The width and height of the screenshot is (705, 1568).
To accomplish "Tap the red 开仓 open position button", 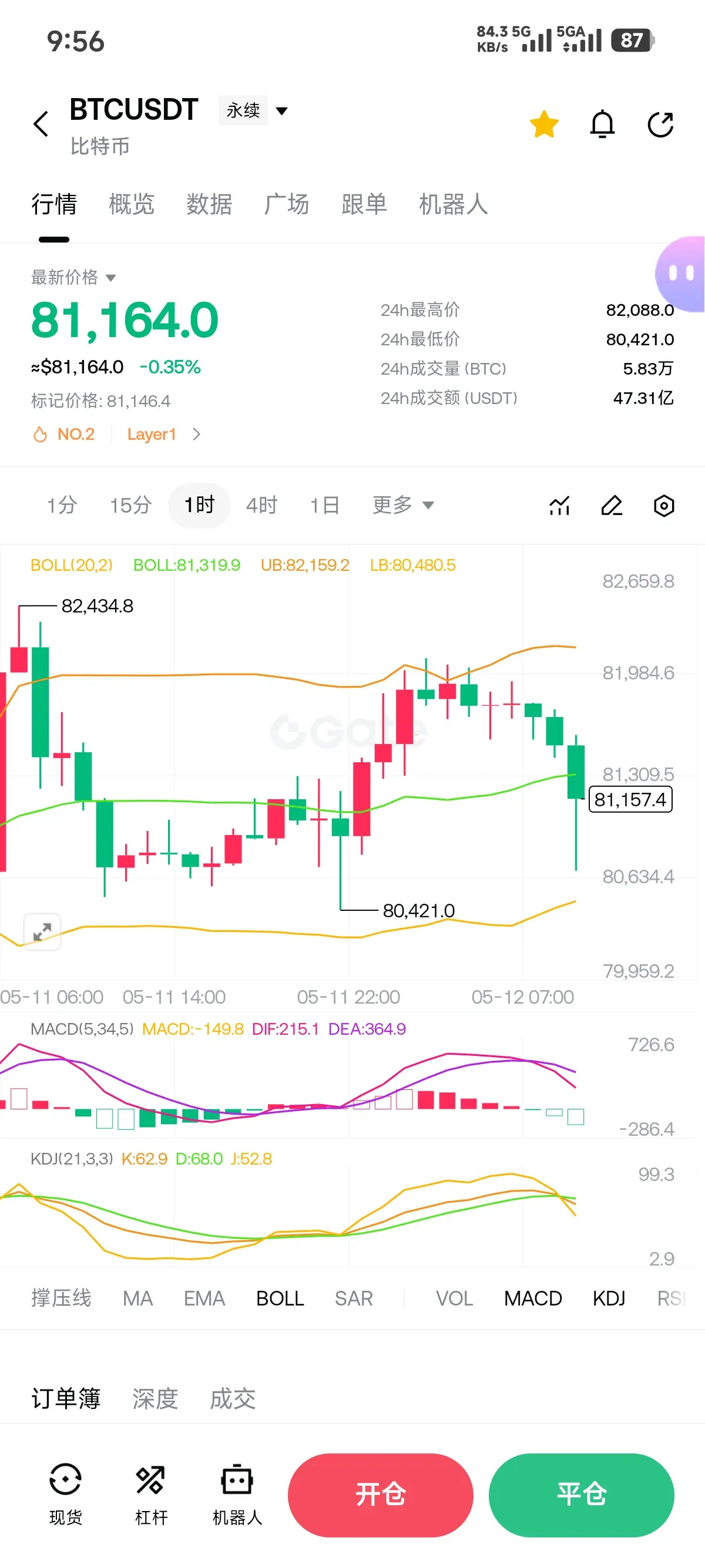I will [381, 1495].
